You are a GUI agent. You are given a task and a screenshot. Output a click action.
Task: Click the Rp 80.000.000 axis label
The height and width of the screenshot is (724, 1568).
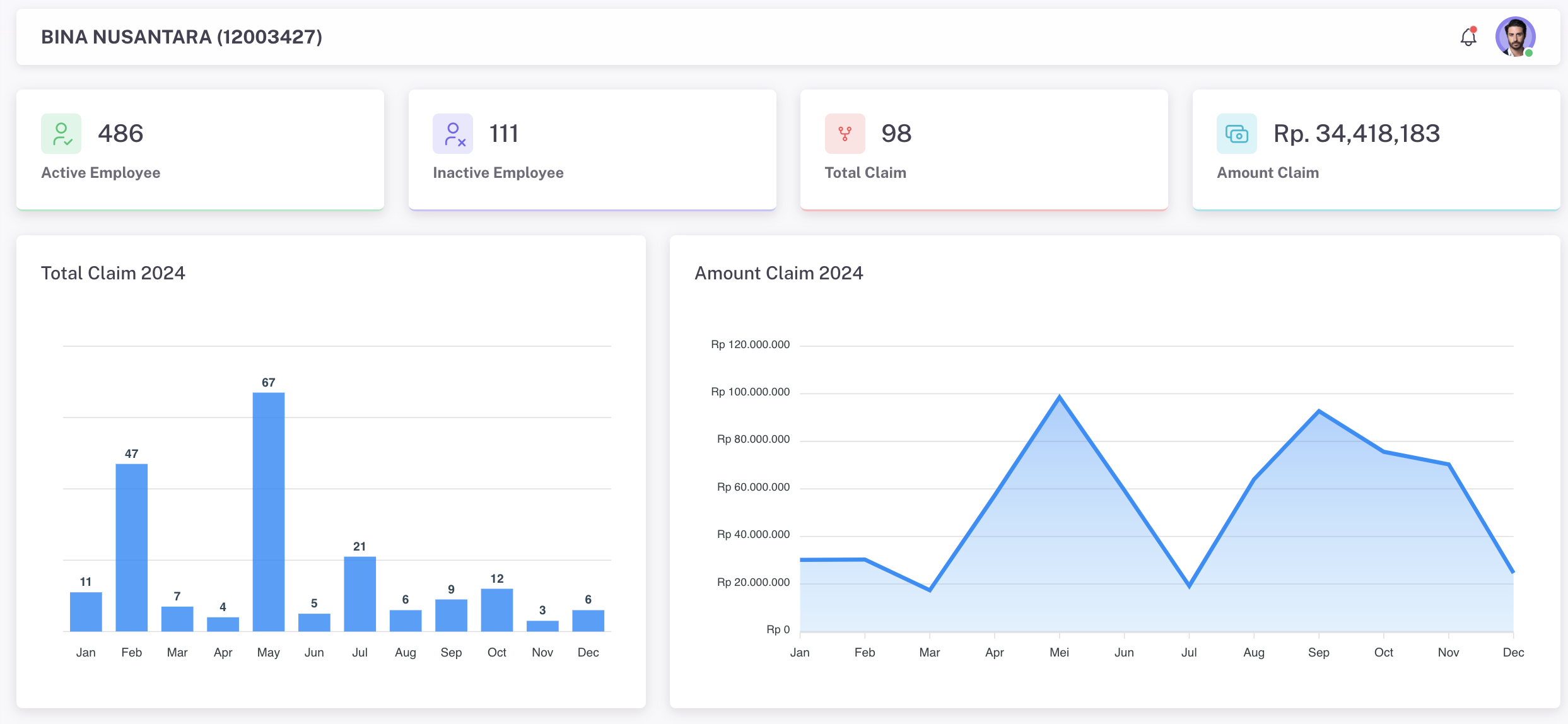[754, 439]
